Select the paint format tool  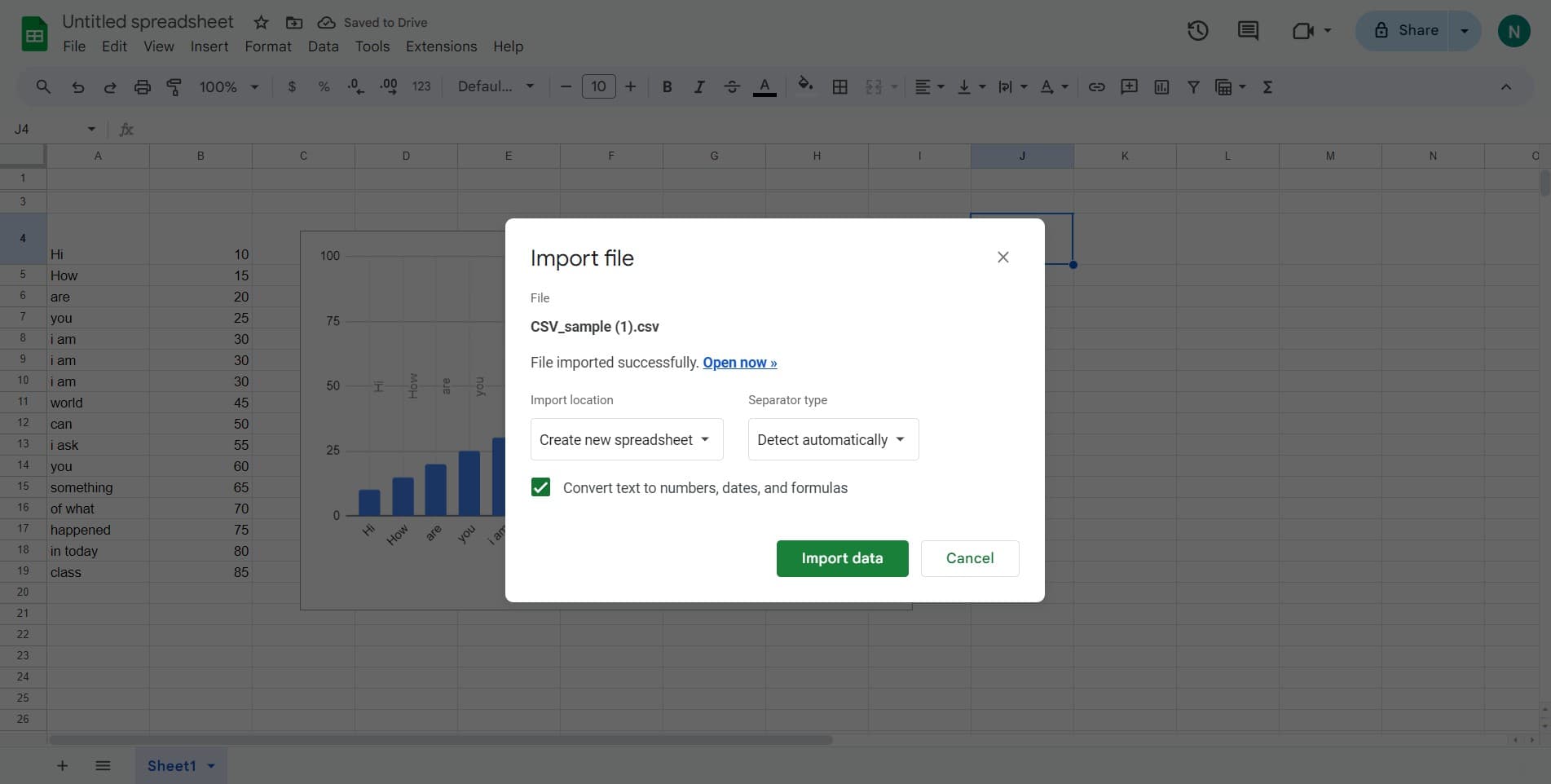point(174,86)
